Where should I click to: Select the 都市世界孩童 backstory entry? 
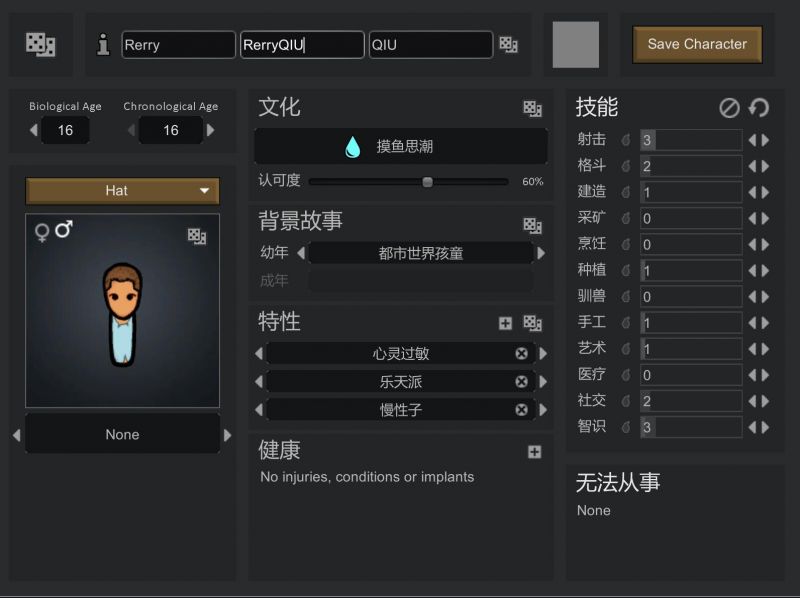tap(420, 253)
